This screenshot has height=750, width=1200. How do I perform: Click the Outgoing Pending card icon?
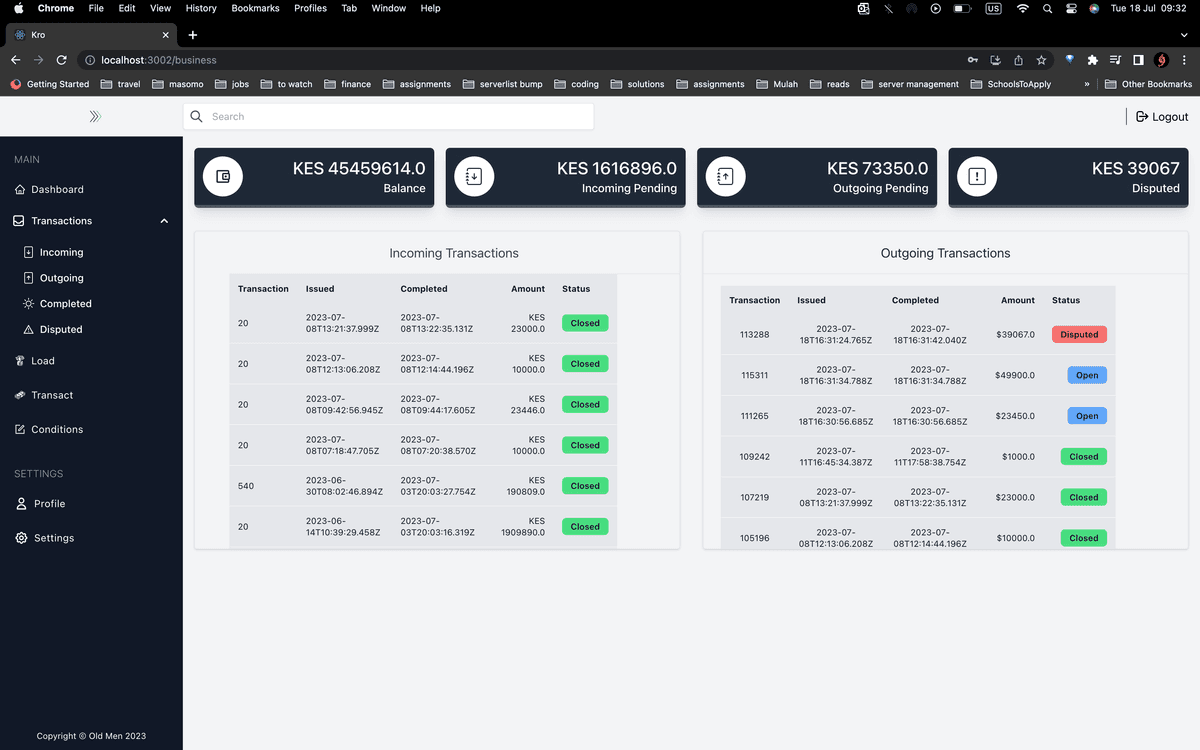click(726, 177)
